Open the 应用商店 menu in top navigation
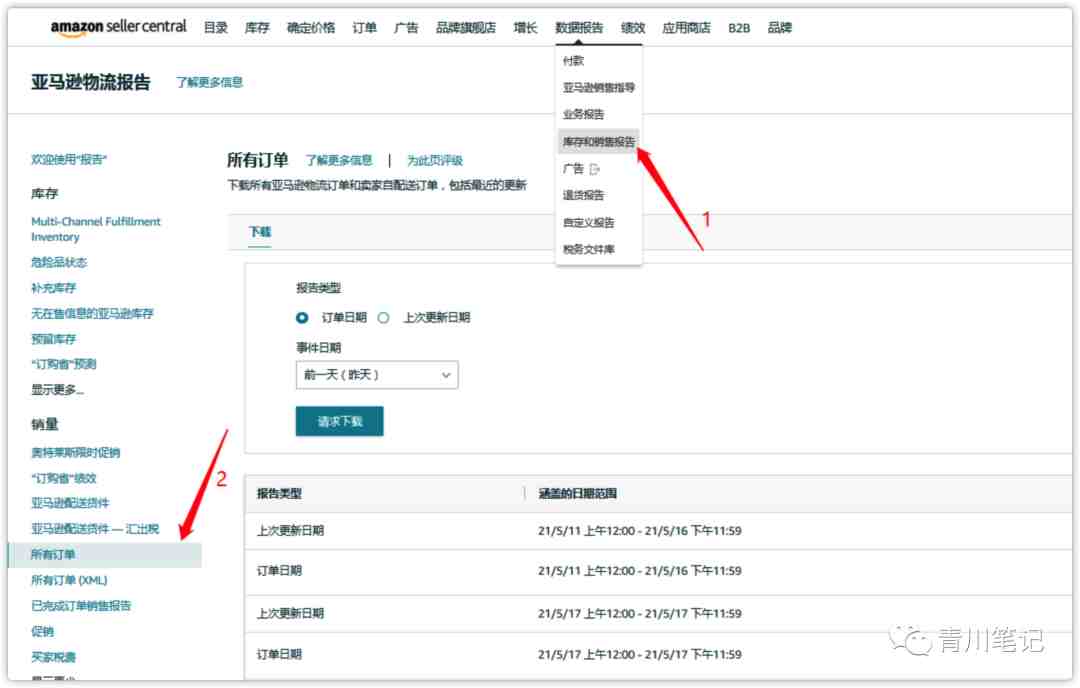Viewport: 1080px width, 688px height. coord(686,28)
